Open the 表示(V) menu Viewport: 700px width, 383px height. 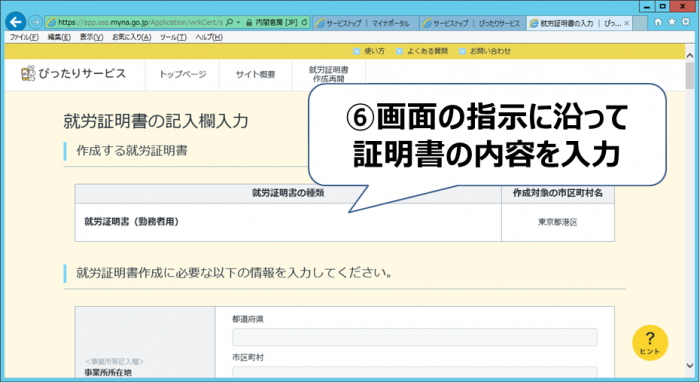click(92, 37)
